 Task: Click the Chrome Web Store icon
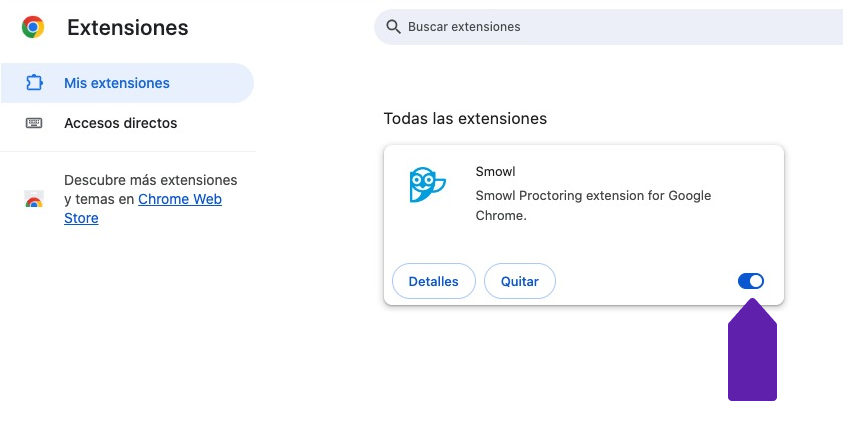click(x=34, y=199)
